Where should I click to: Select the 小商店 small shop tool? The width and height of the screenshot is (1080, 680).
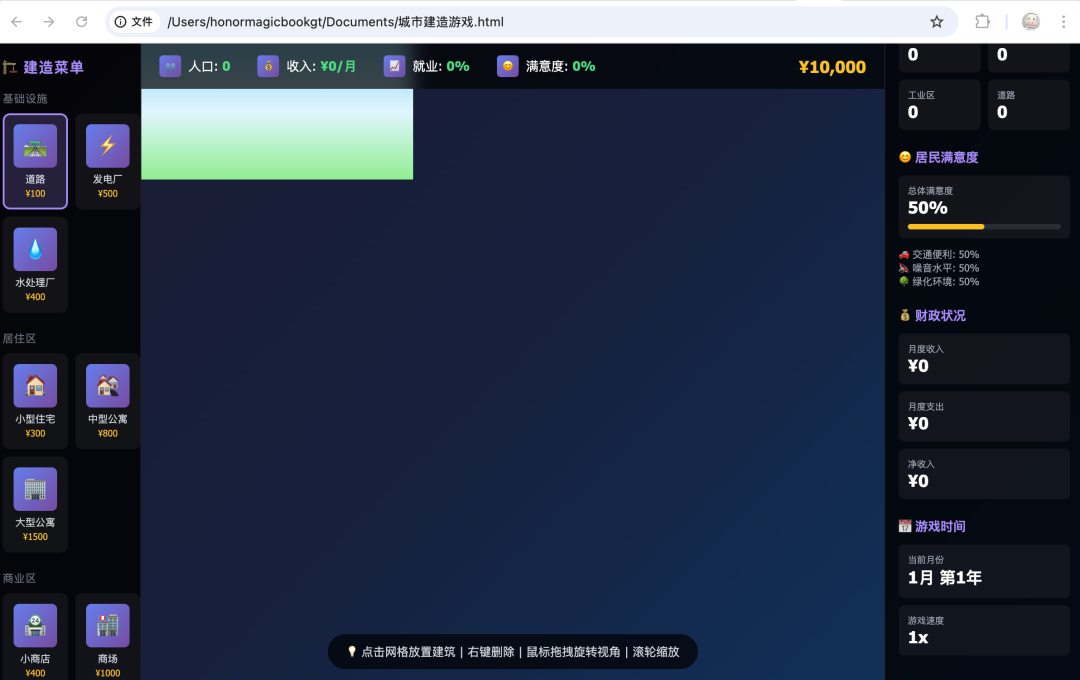click(x=35, y=637)
